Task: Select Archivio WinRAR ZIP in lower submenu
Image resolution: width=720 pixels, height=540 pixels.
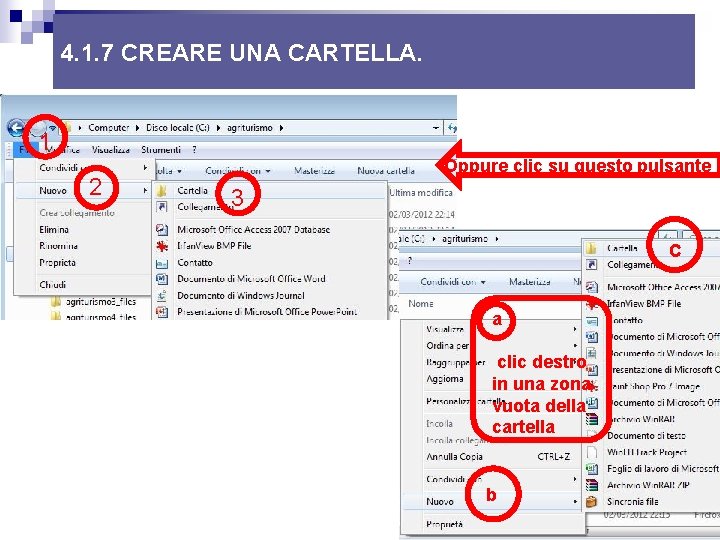Action: pos(648,485)
